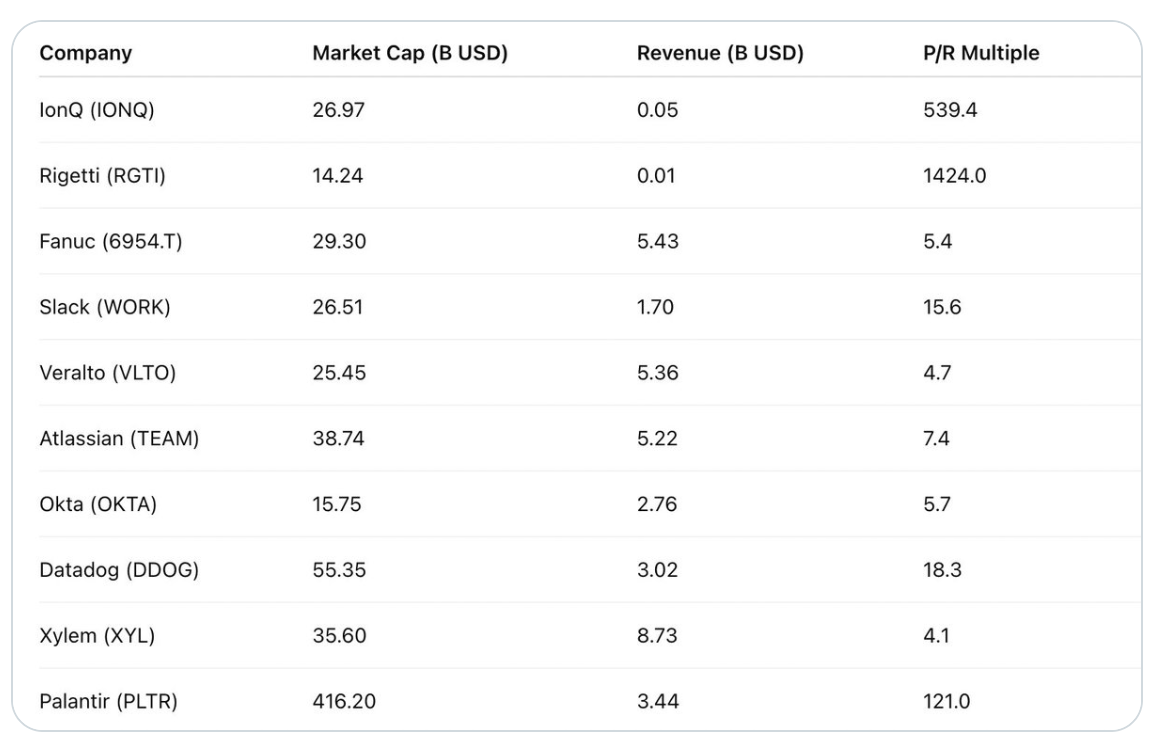Click Palantir's 416.20 market cap value
The height and width of the screenshot is (736, 1162).
(x=344, y=701)
